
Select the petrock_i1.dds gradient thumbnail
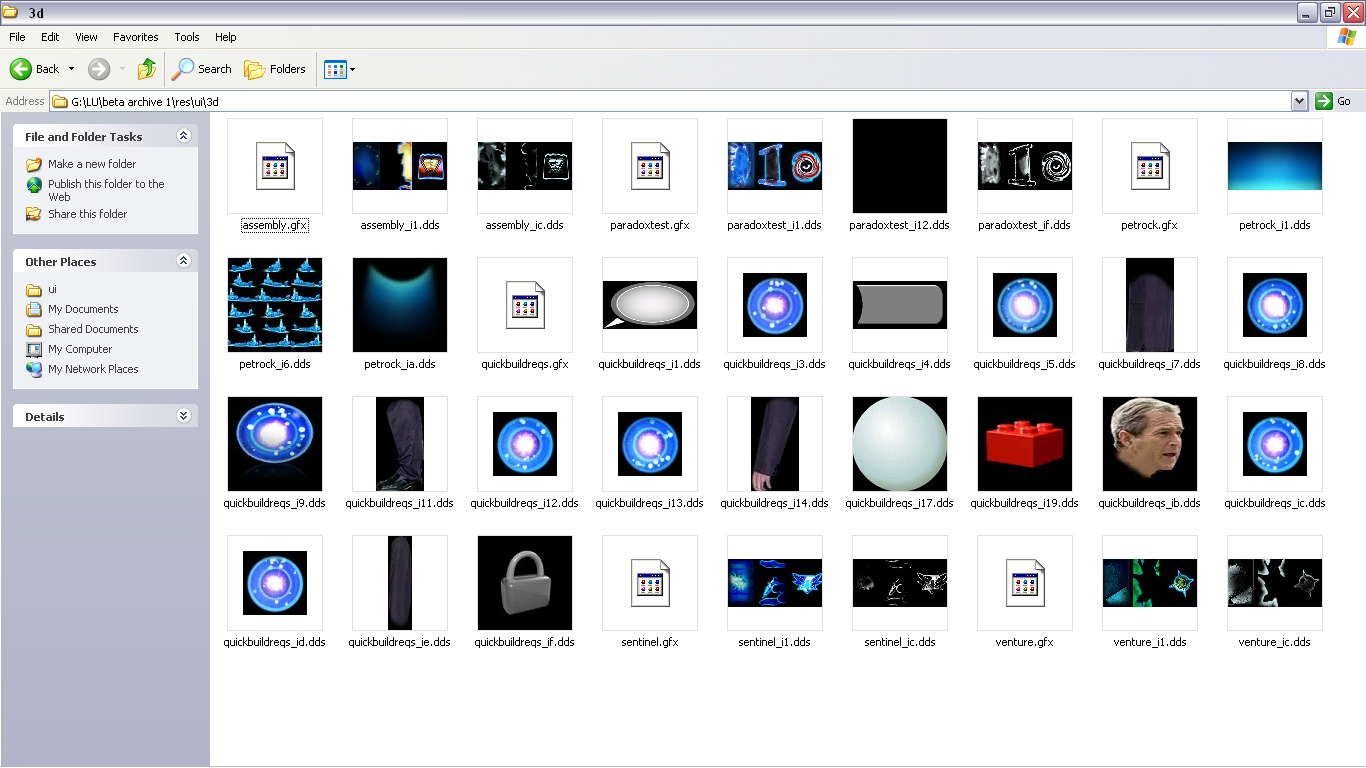coord(1275,166)
